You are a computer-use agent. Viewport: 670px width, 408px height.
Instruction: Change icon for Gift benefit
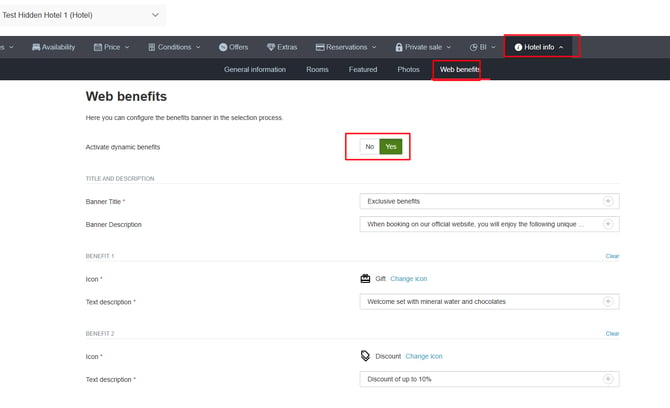pyautogui.click(x=408, y=279)
